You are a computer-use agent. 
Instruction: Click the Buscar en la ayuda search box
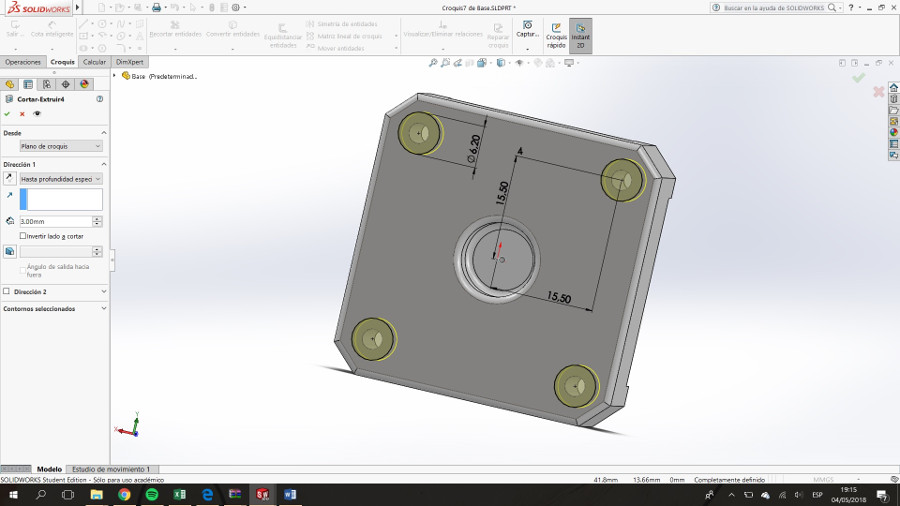773,7
